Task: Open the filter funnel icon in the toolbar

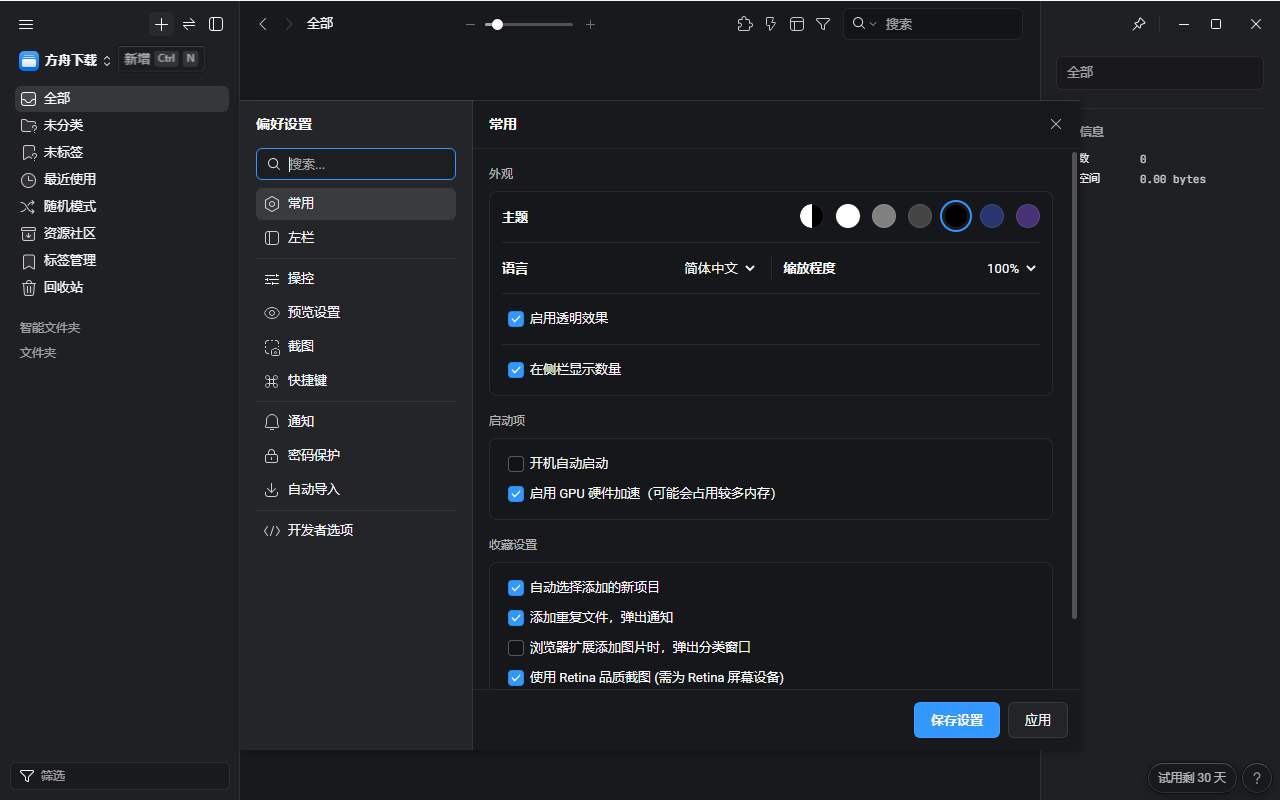Action: pyautogui.click(x=823, y=23)
